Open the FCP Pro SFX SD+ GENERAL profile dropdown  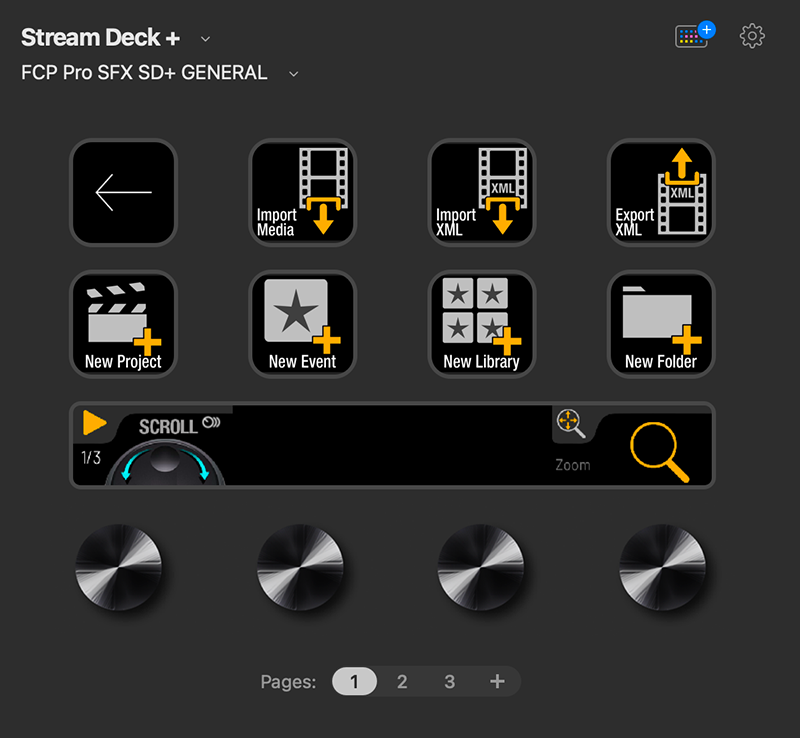point(292,73)
